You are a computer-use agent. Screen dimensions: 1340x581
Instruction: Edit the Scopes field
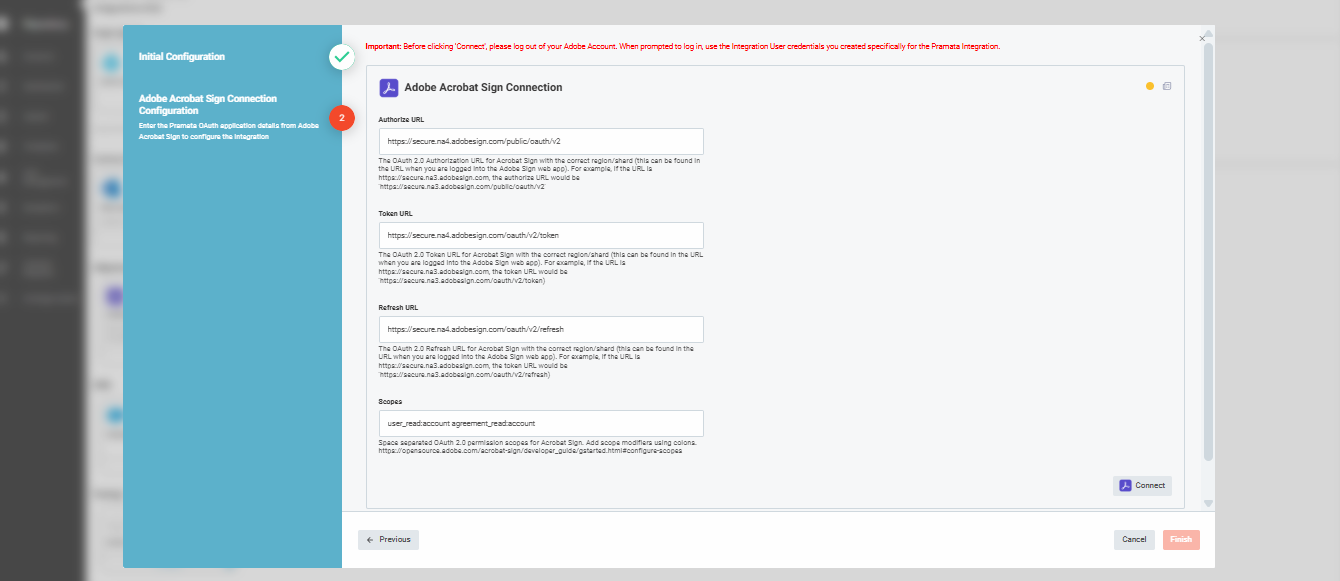tap(541, 423)
